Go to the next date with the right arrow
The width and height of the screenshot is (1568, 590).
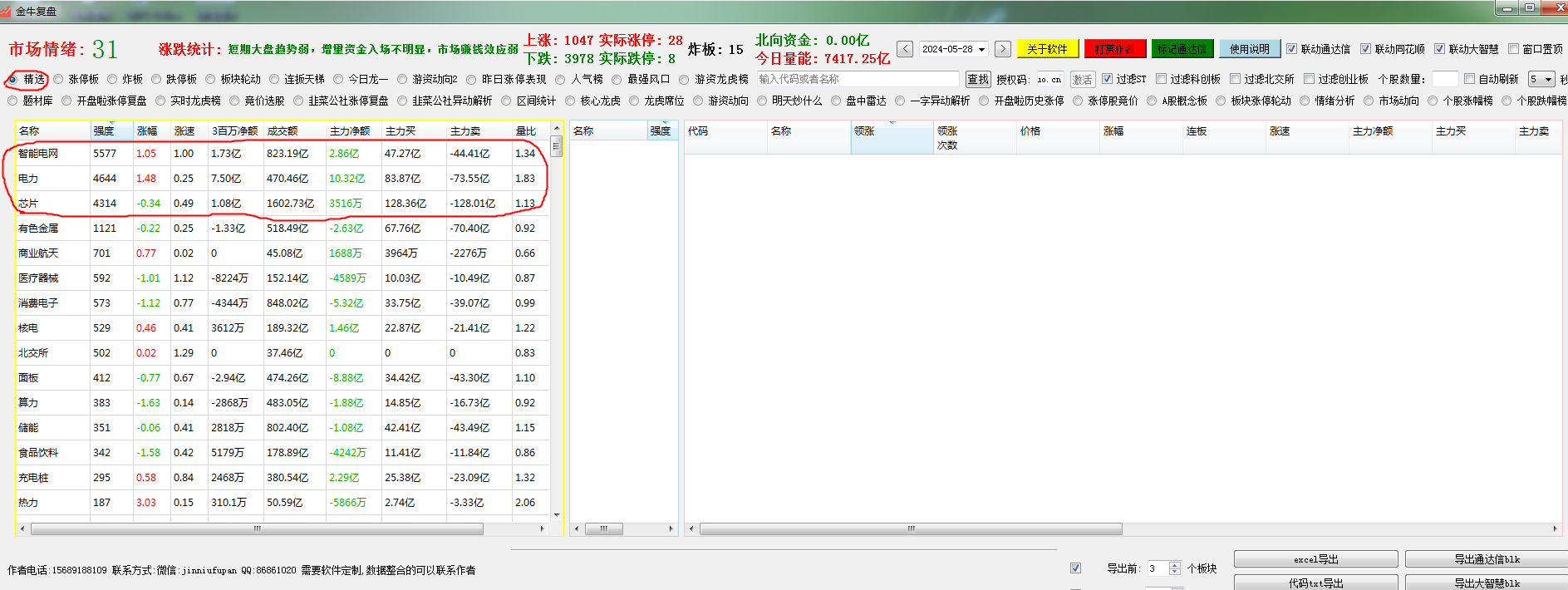[x=1003, y=49]
